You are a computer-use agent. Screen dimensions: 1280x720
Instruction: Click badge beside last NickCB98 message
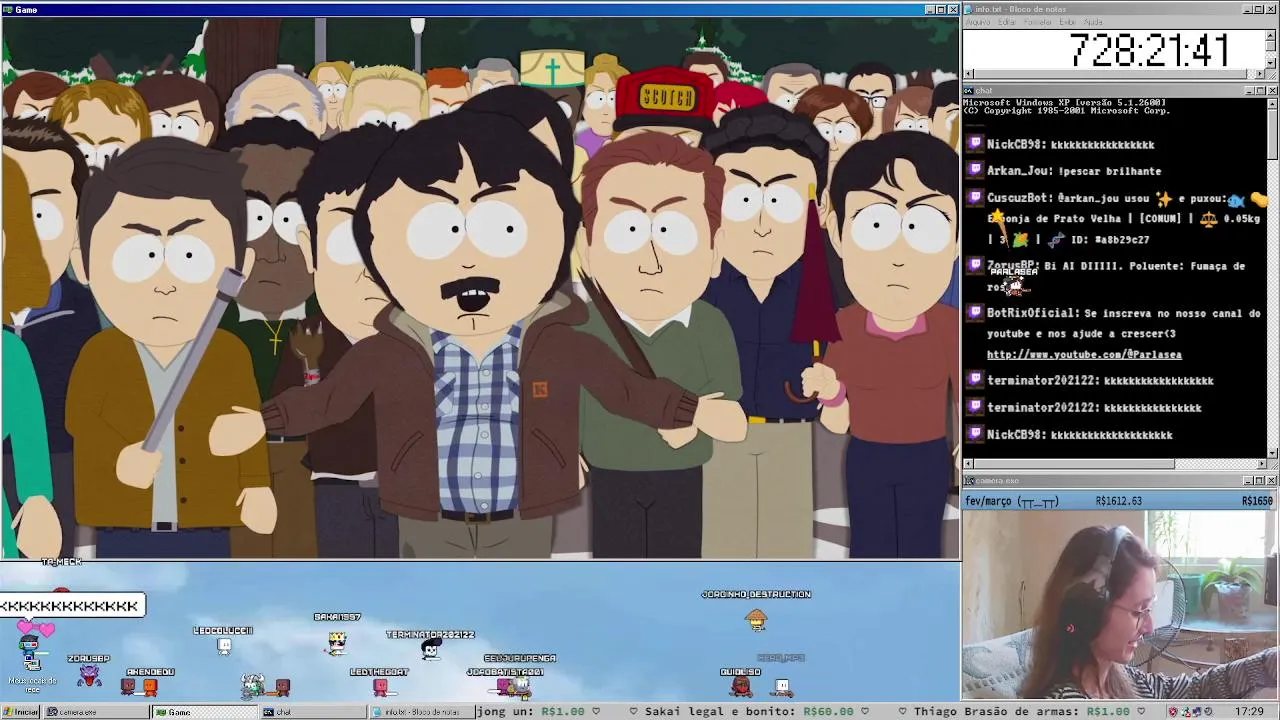(976, 435)
